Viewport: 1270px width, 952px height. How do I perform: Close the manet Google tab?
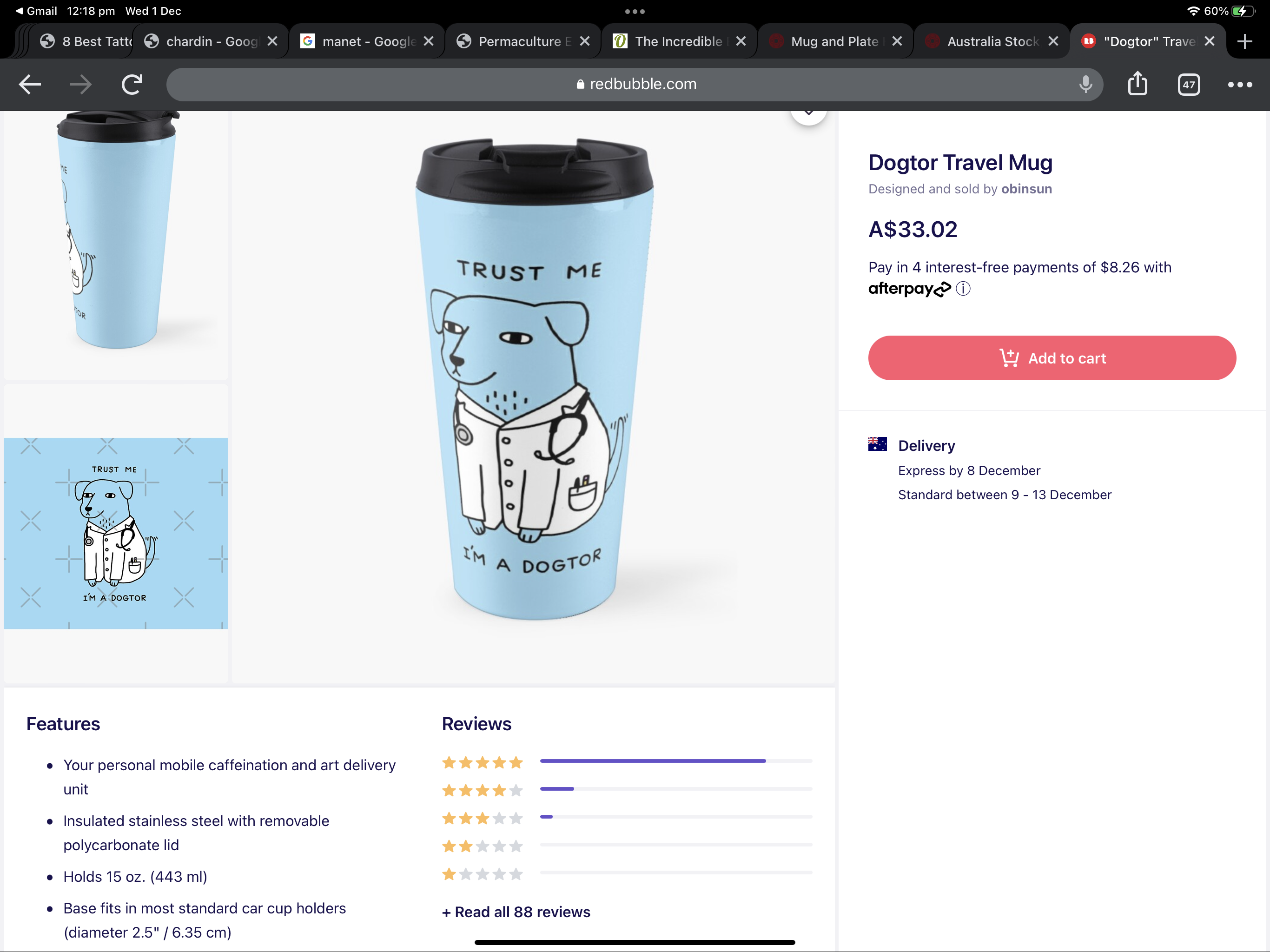point(428,41)
